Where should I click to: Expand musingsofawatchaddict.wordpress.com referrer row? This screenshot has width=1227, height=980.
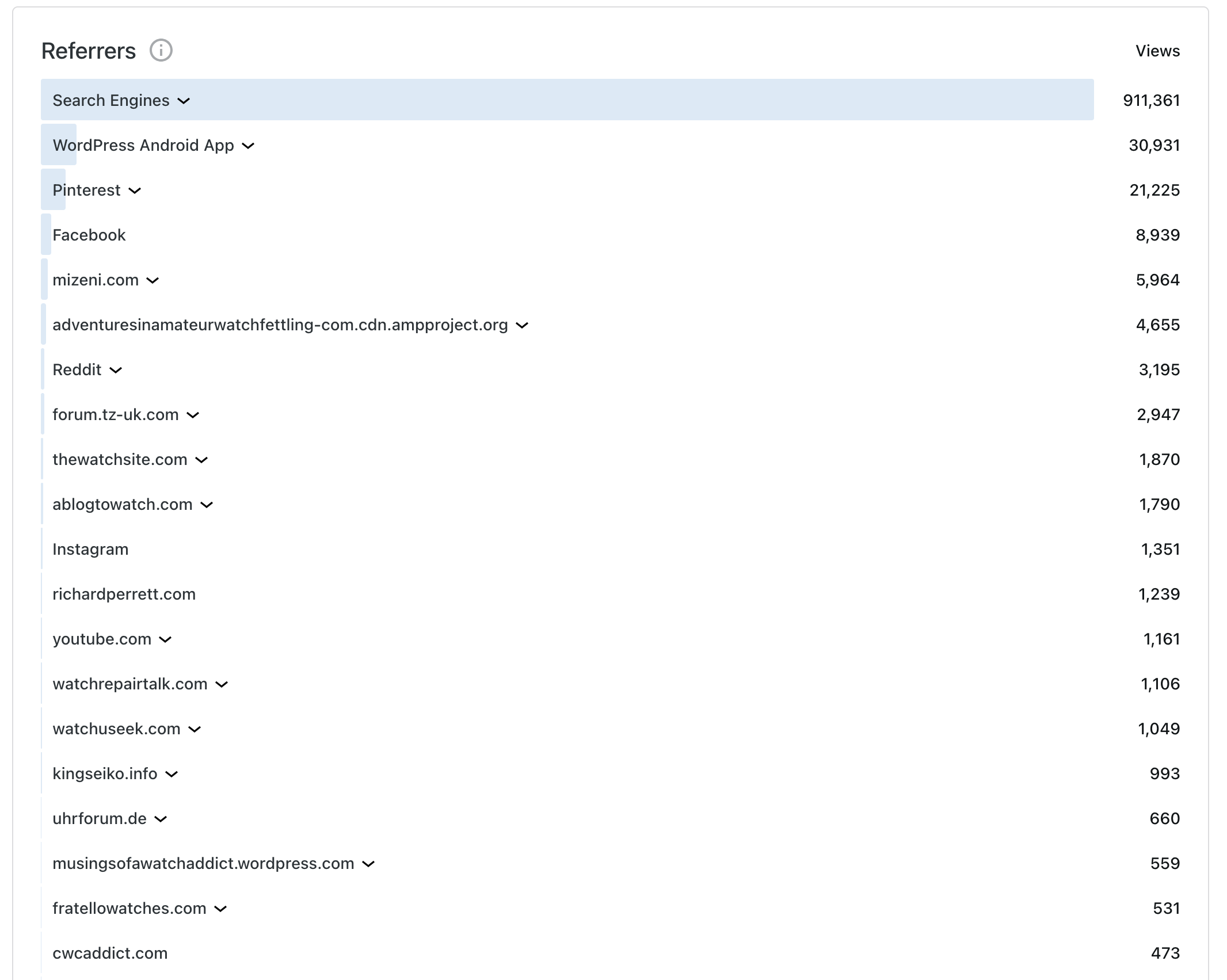point(368,864)
